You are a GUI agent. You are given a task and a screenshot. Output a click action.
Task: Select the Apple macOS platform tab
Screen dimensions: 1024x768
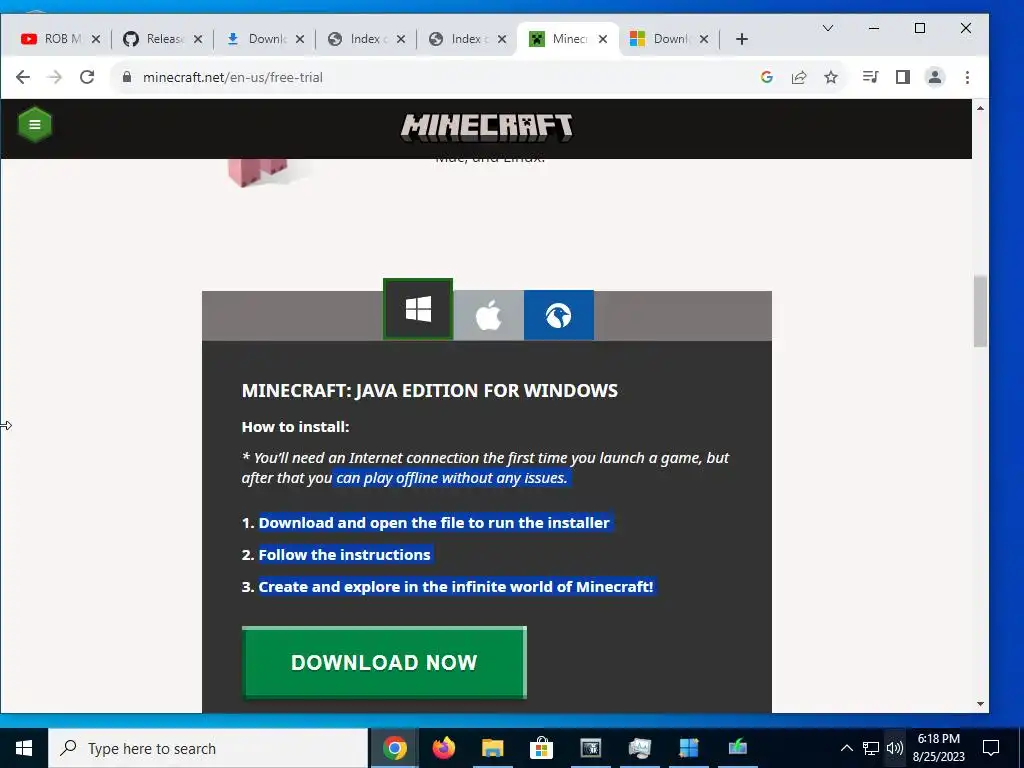(488, 316)
